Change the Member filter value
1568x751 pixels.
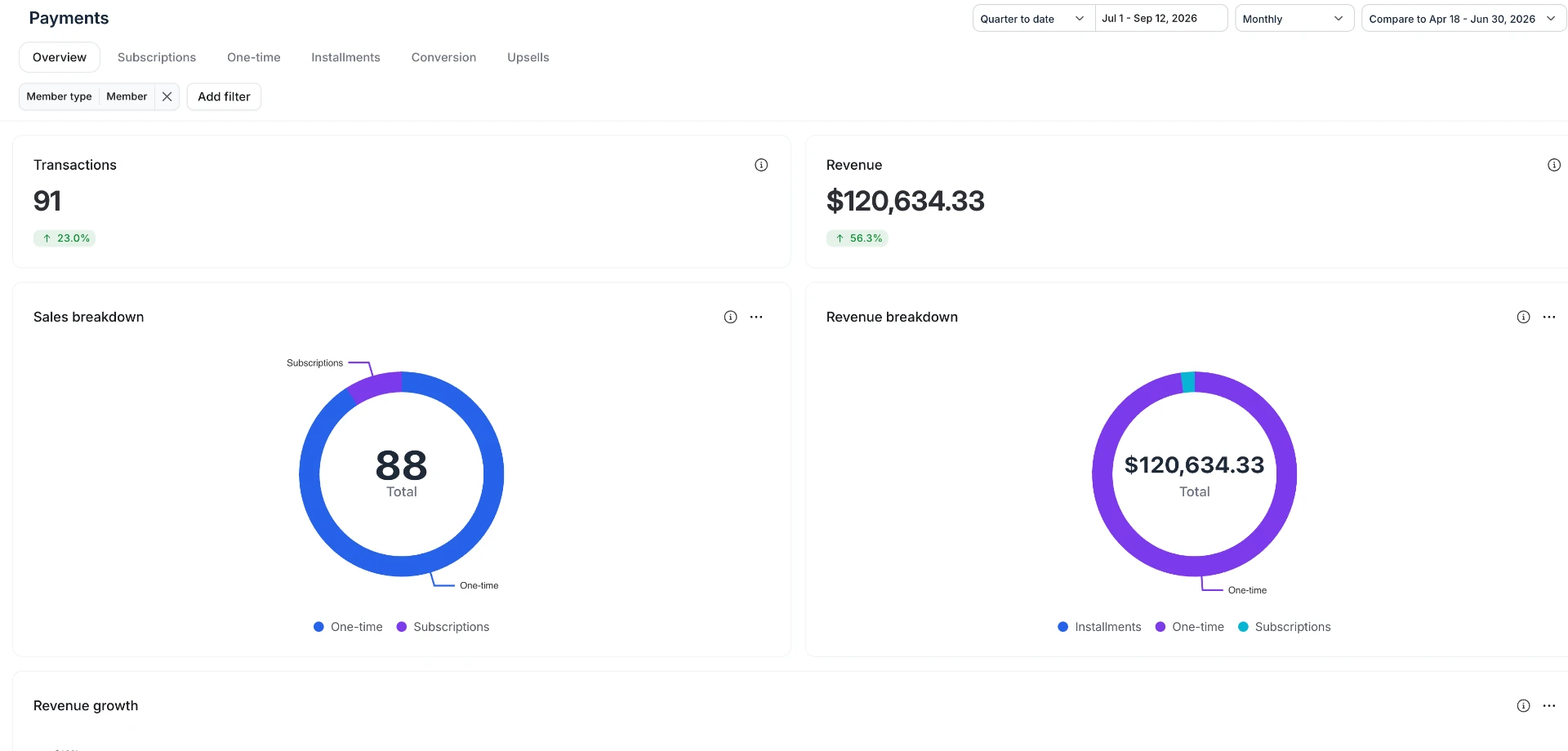[x=127, y=96]
